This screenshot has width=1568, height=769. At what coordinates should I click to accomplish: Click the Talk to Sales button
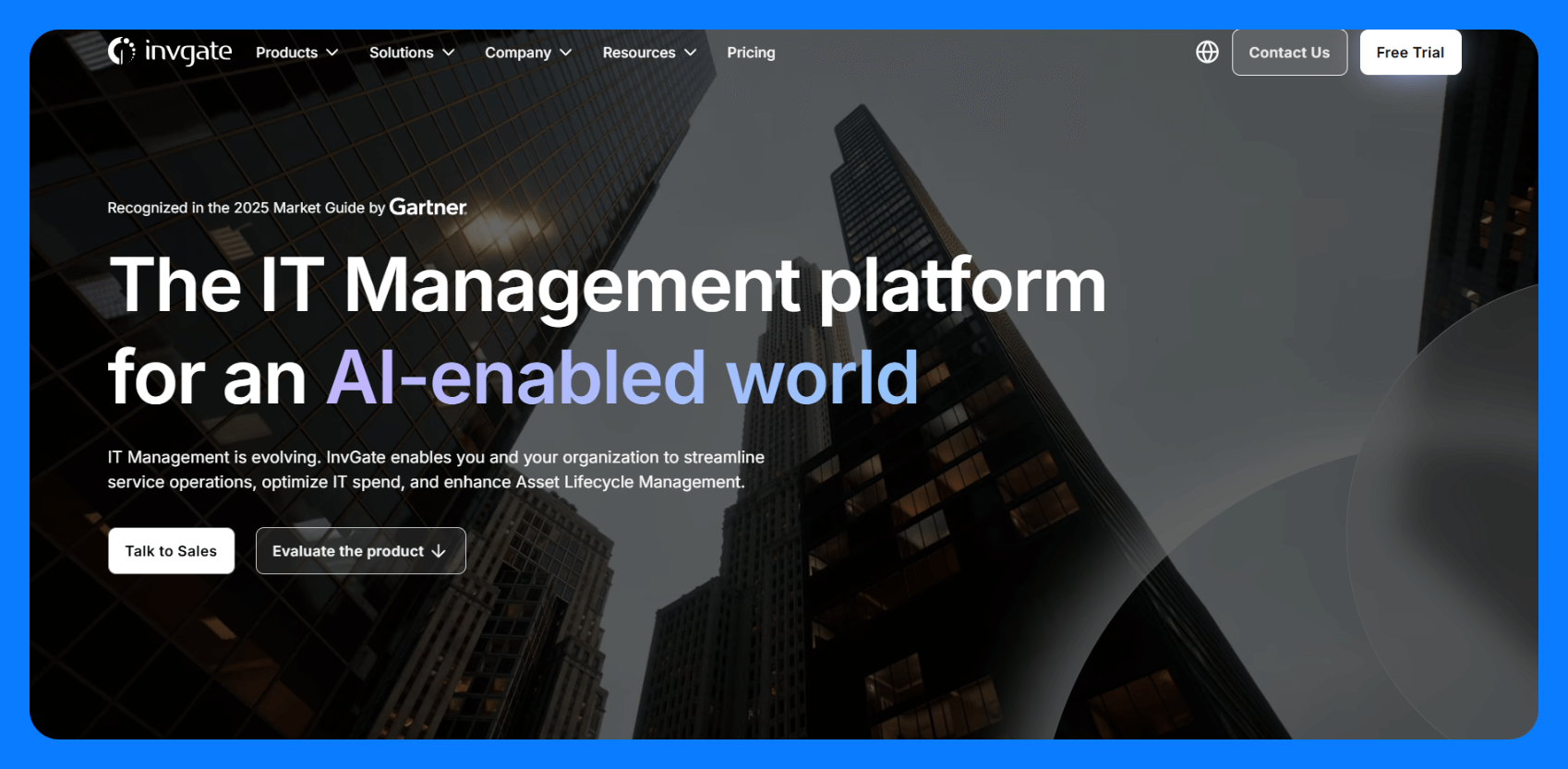tap(171, 551)
